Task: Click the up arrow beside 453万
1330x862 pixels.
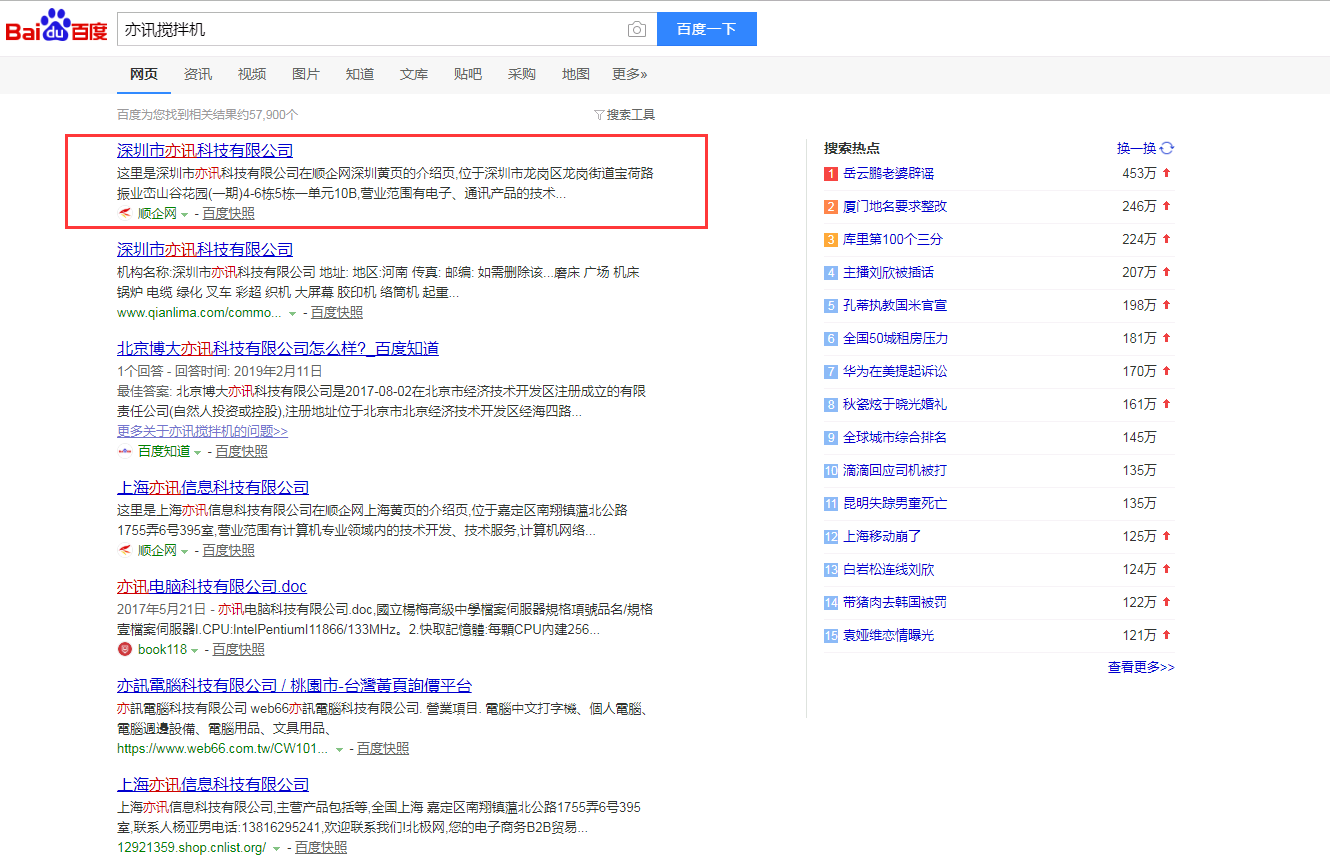Action: [1166, 173]
